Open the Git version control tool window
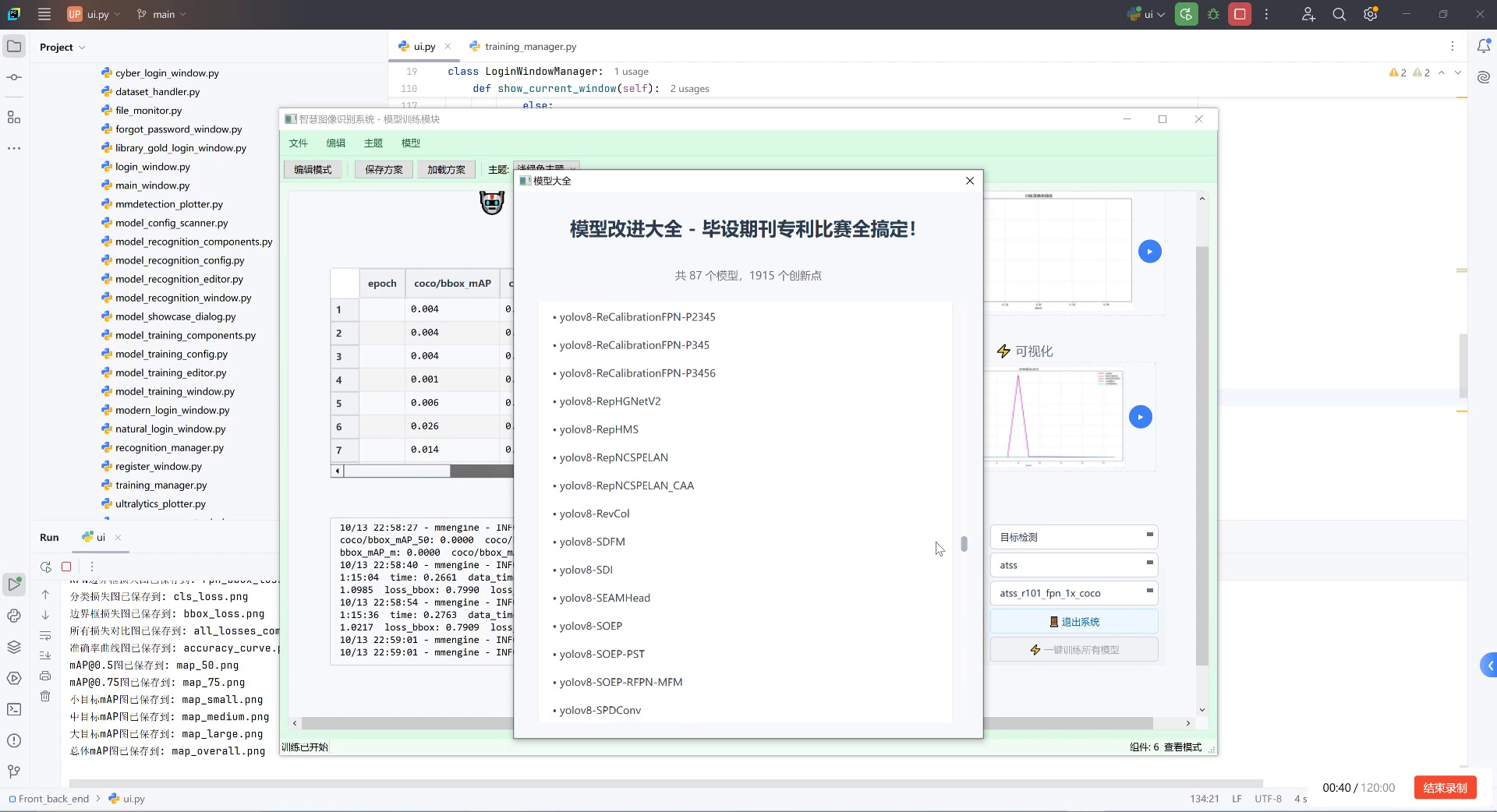Viewport: 1497px width, 812px height. pyautogui.click(x=14, y=771)
